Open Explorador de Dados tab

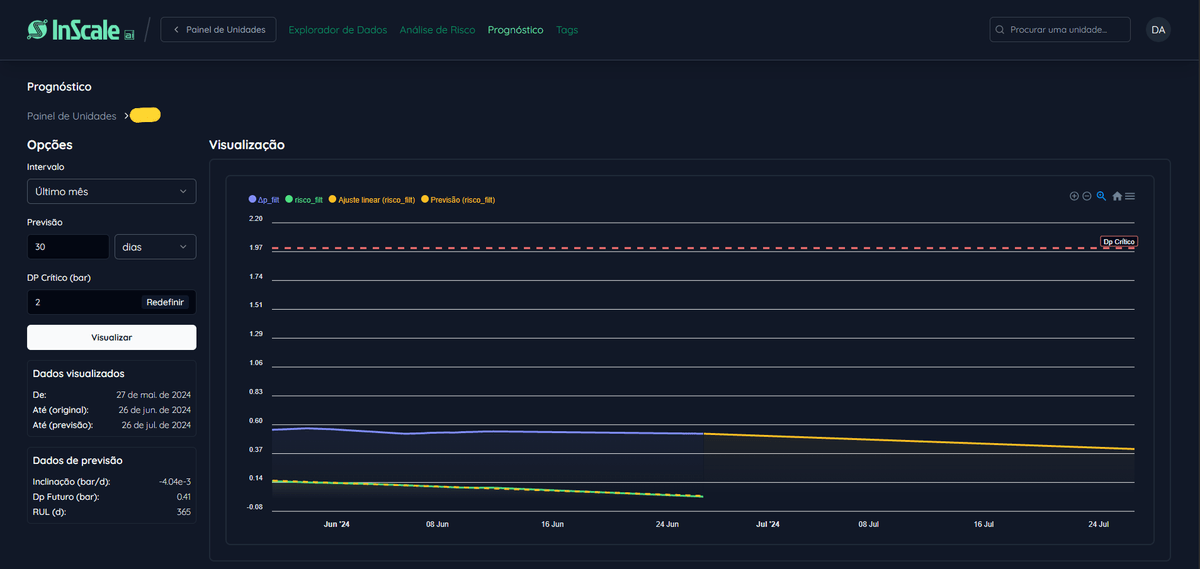[338, 30]
